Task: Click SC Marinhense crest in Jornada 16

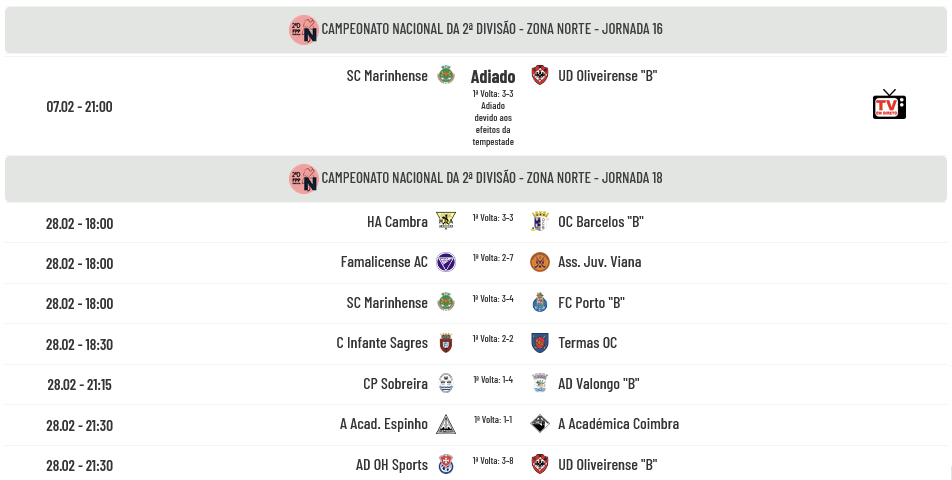Action: tap(446, 75)
